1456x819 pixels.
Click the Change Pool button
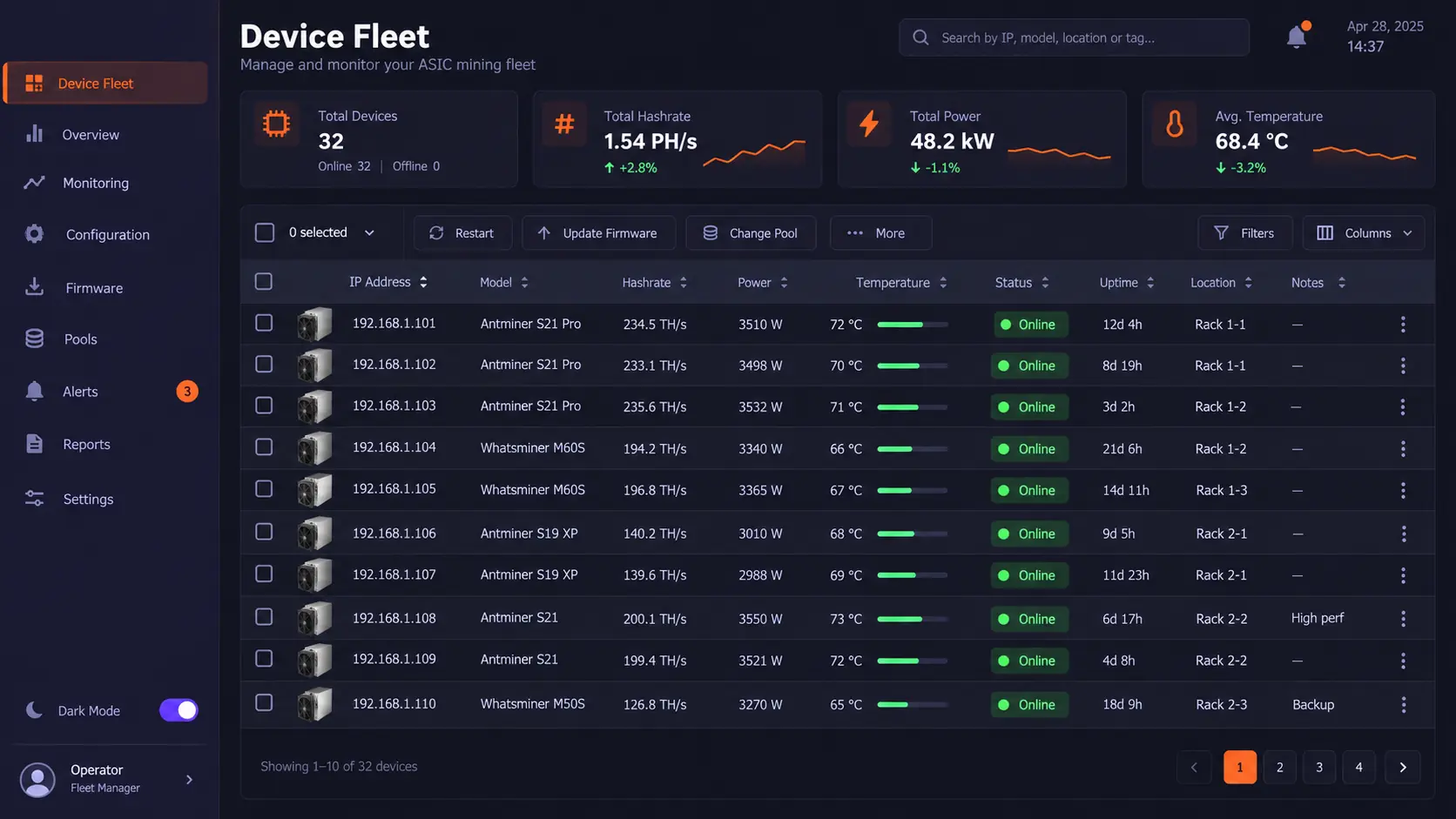751,233
